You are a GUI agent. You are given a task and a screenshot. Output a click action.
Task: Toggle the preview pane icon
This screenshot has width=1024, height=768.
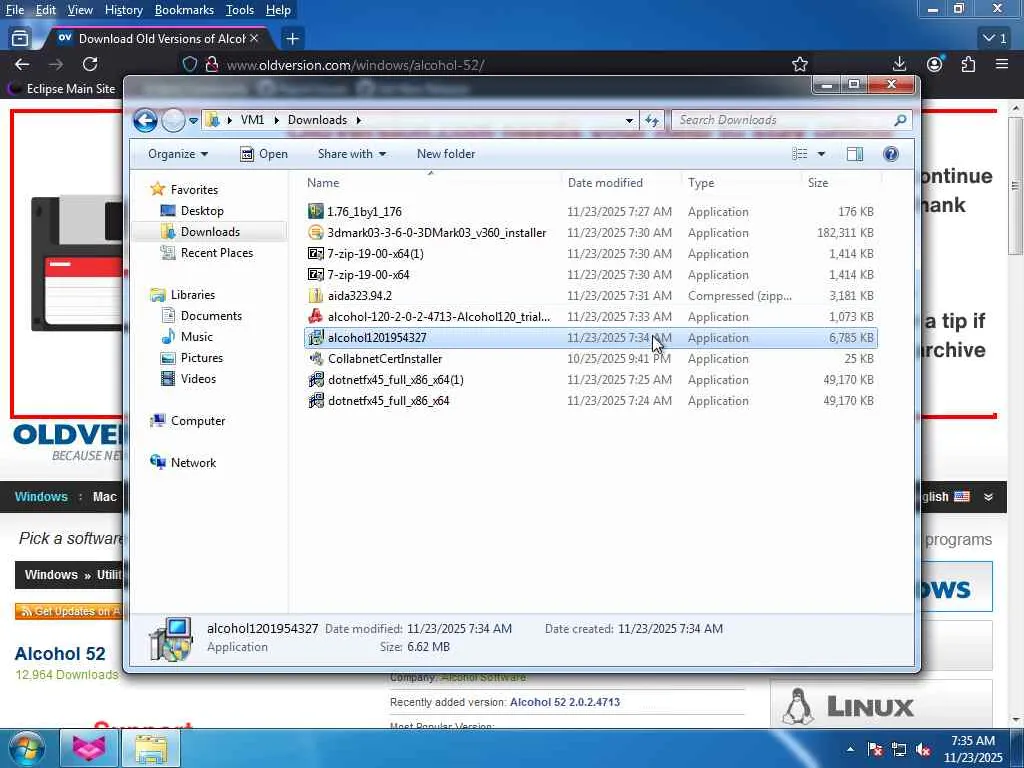coord(855,154)
